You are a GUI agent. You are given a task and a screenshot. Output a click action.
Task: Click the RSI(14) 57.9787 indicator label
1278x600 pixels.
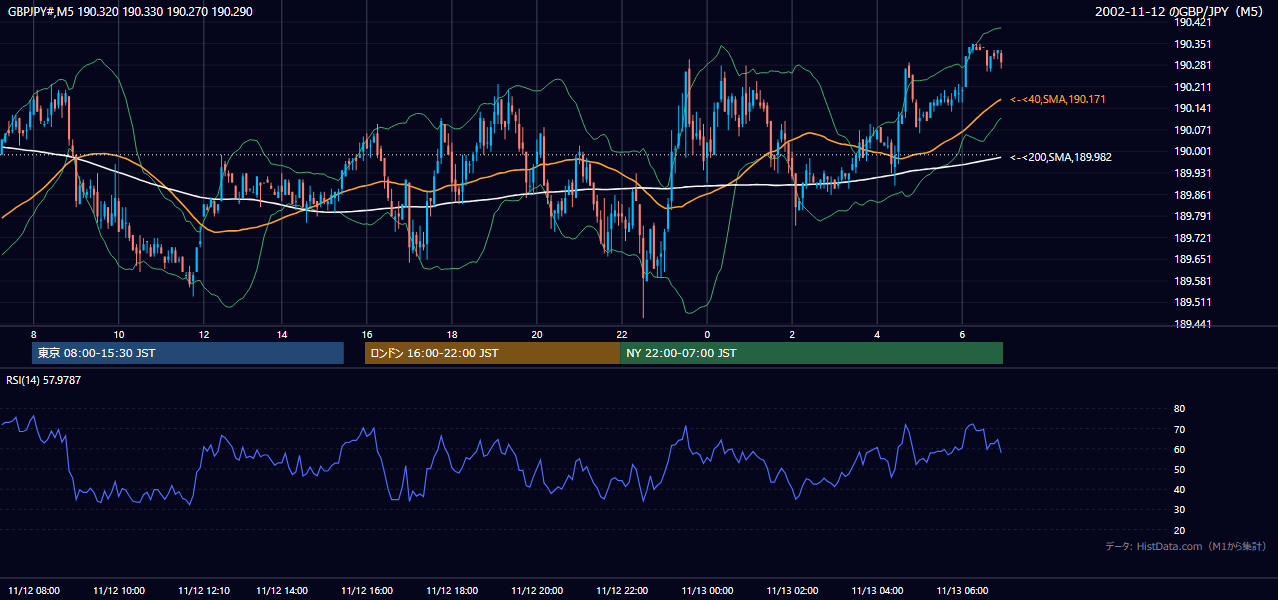click(x=44, y=381)
